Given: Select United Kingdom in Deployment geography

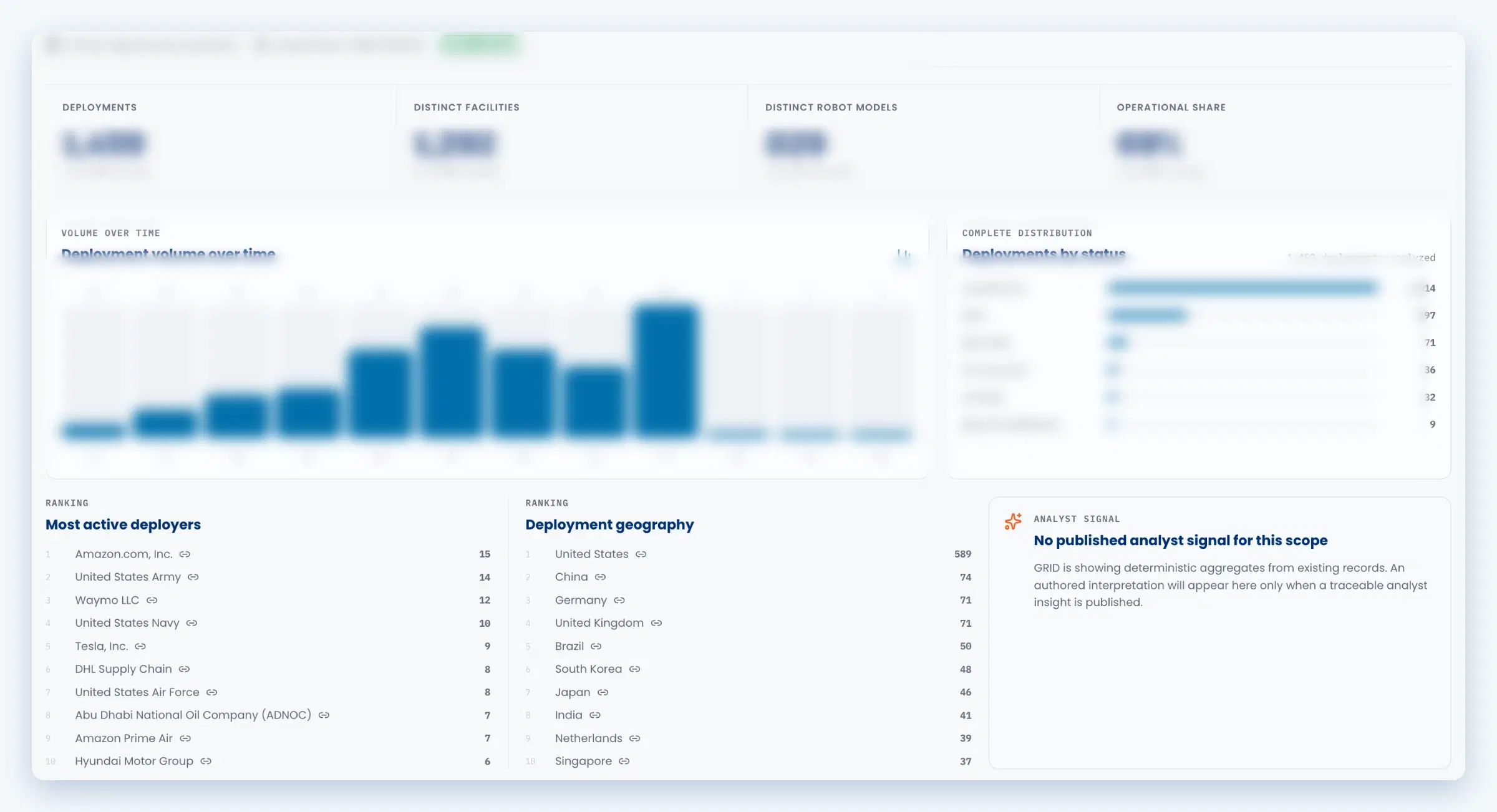Looking at the screenshot, I should tap(599, 624).
